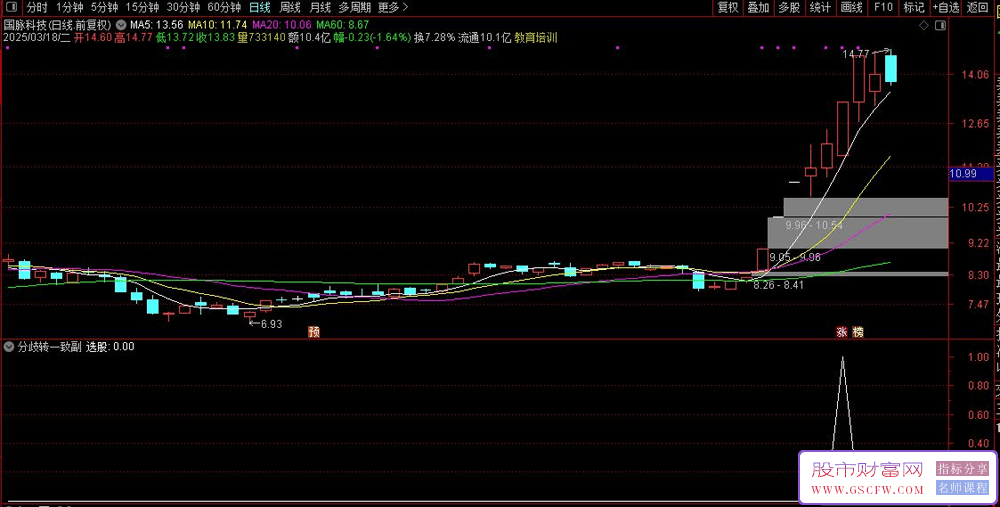
Task: Select the 30分钟 period tab
Action: [x=183, y=8]
